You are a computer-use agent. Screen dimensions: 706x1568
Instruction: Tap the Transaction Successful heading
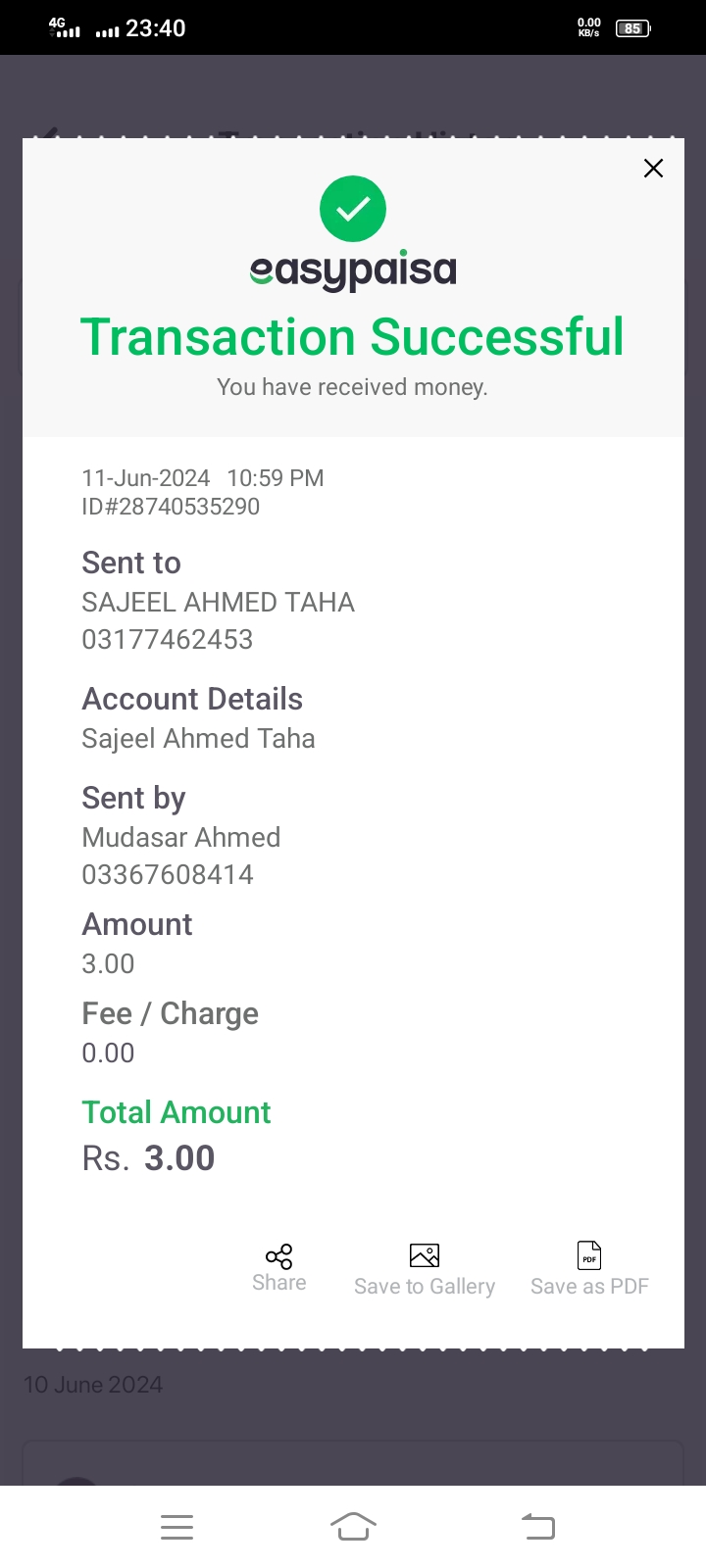coord(352,337)
